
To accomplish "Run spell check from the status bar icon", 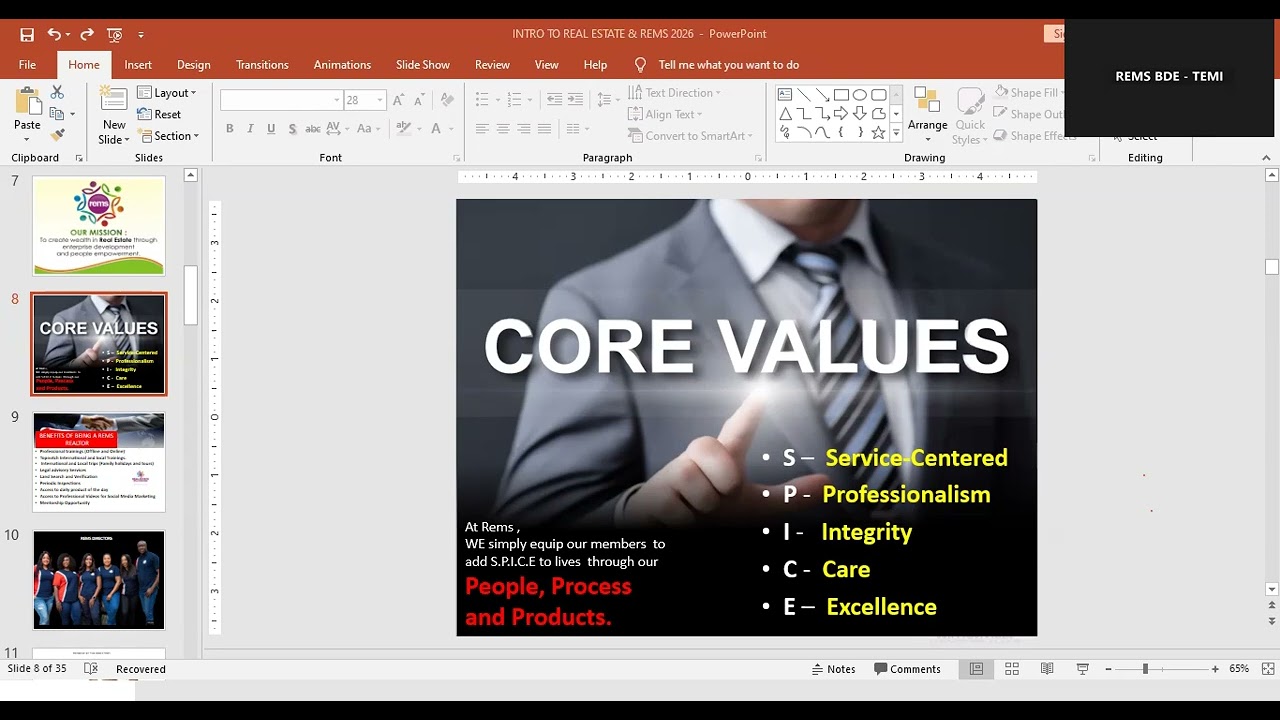I will point(91,669).
